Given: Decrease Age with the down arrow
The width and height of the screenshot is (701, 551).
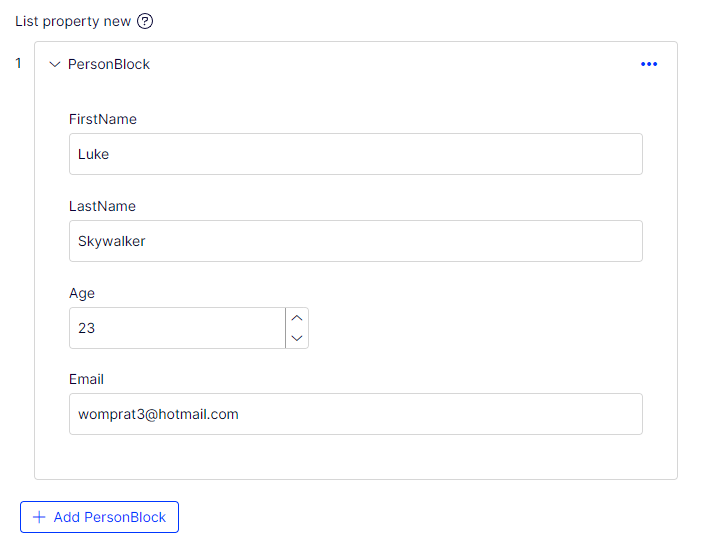Looking at the screenshot, I should click(x=296, y=338).
